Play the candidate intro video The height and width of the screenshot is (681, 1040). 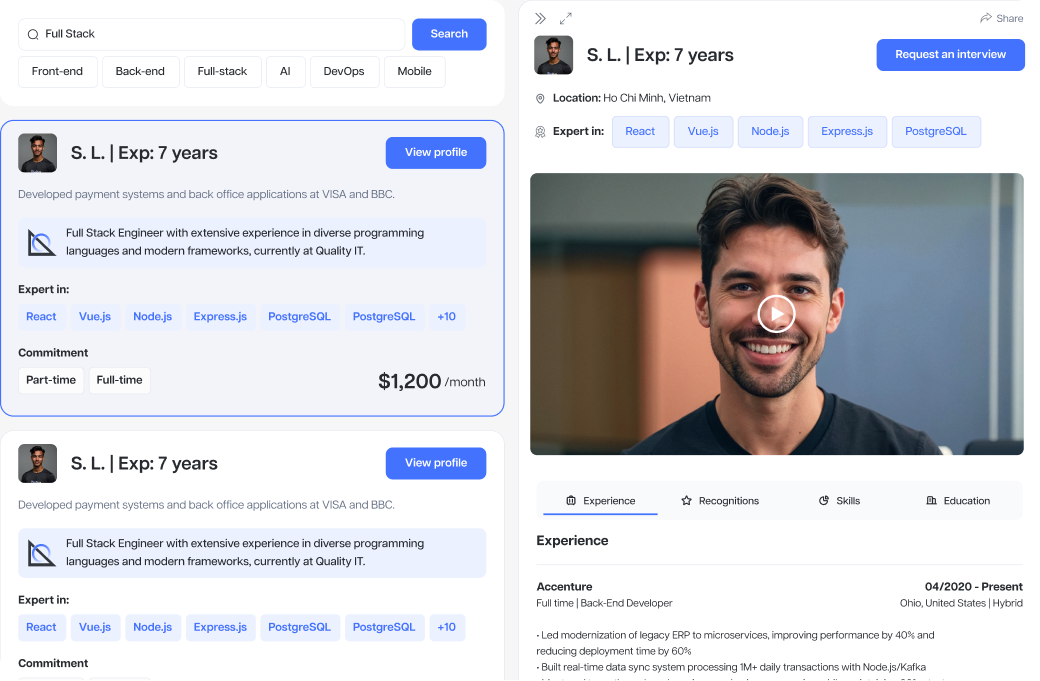pos(776,314)
